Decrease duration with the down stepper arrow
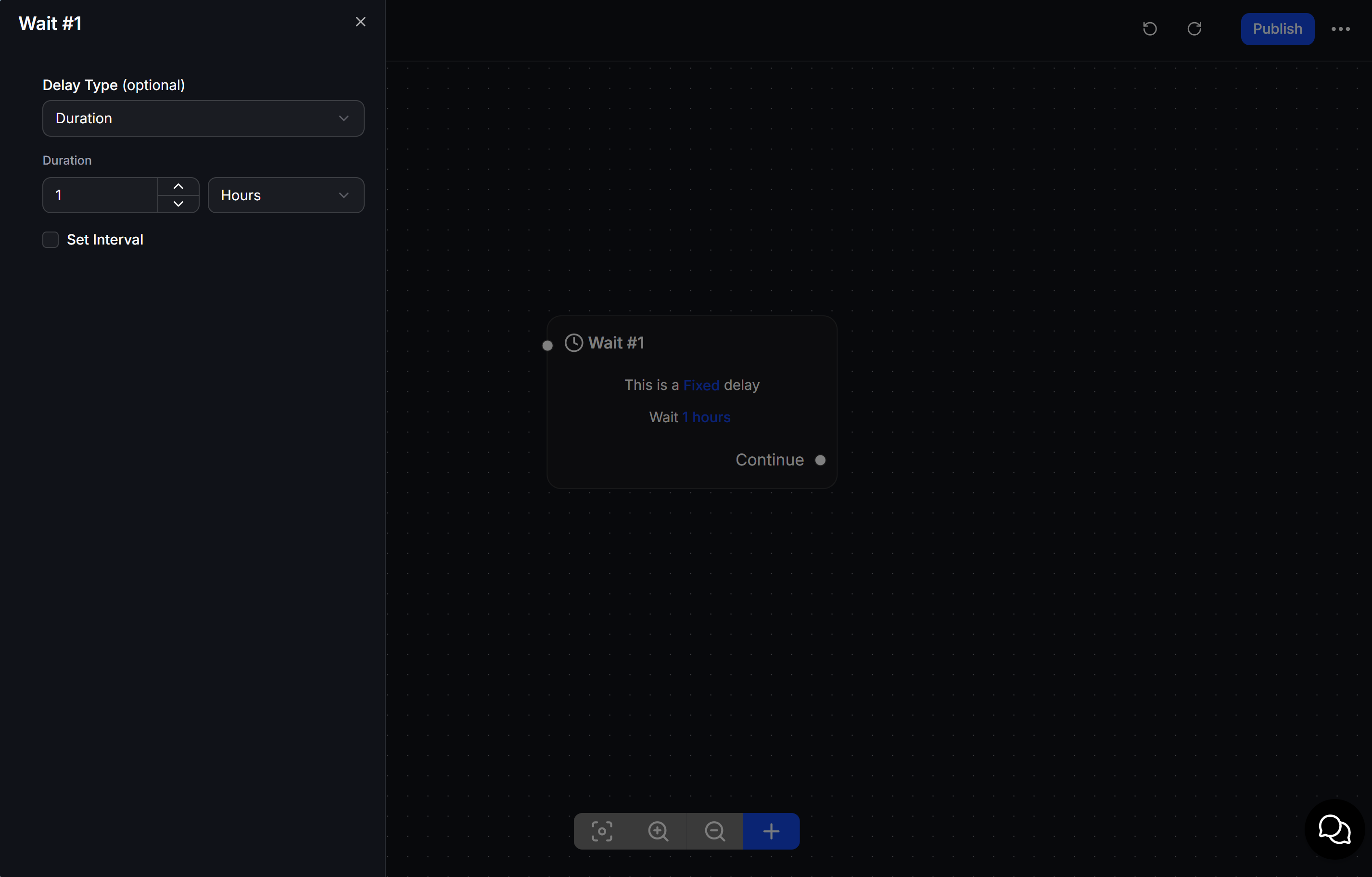 178,204
